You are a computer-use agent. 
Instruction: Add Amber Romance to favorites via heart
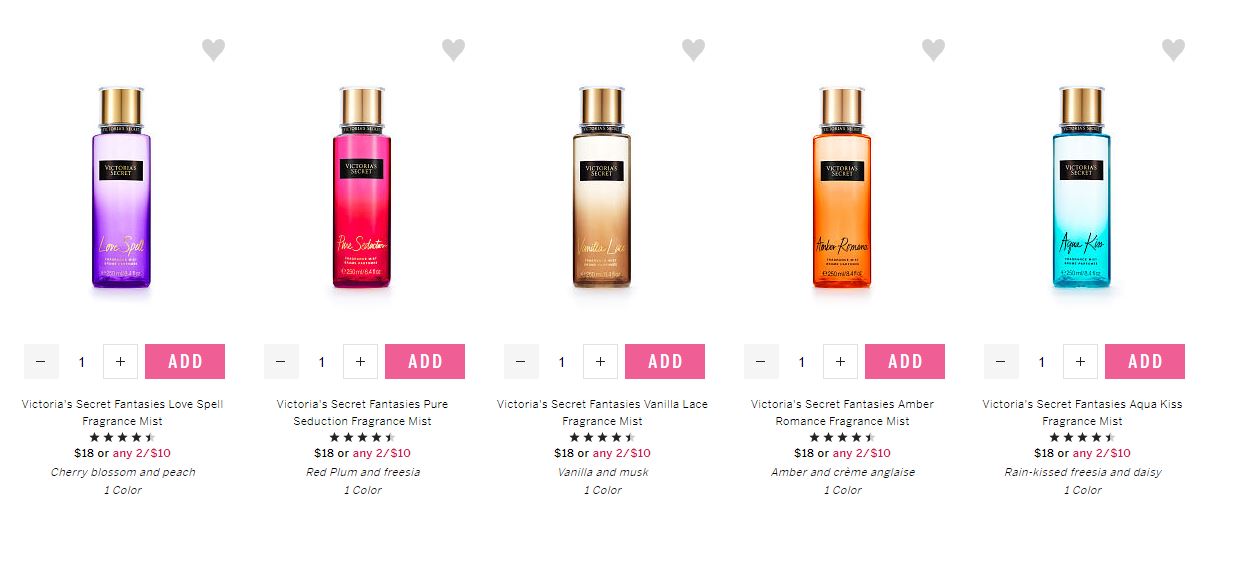(933, 50)
